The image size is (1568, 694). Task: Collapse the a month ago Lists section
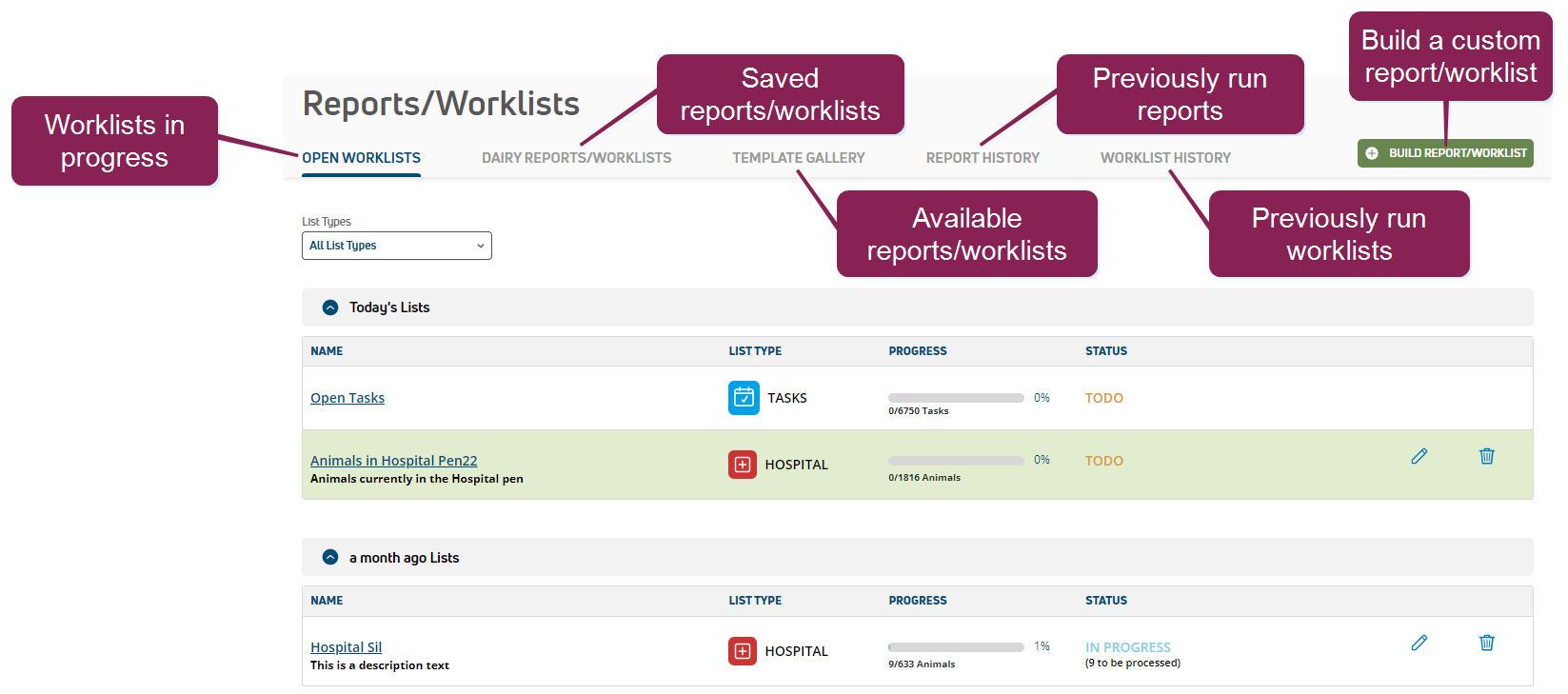point(330,558)
